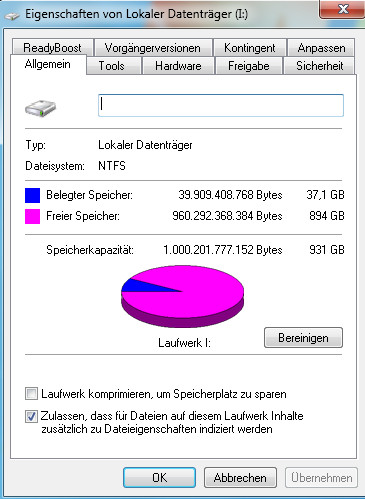The height and width of the screenshot is (499, 365).
Task: Click the magenta free space swatch
Action: (32, 216)
